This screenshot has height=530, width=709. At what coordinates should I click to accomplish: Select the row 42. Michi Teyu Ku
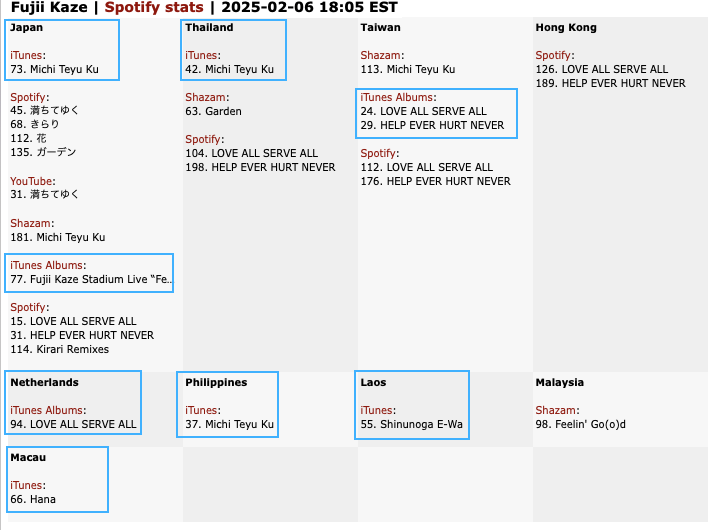pos(230,69)
